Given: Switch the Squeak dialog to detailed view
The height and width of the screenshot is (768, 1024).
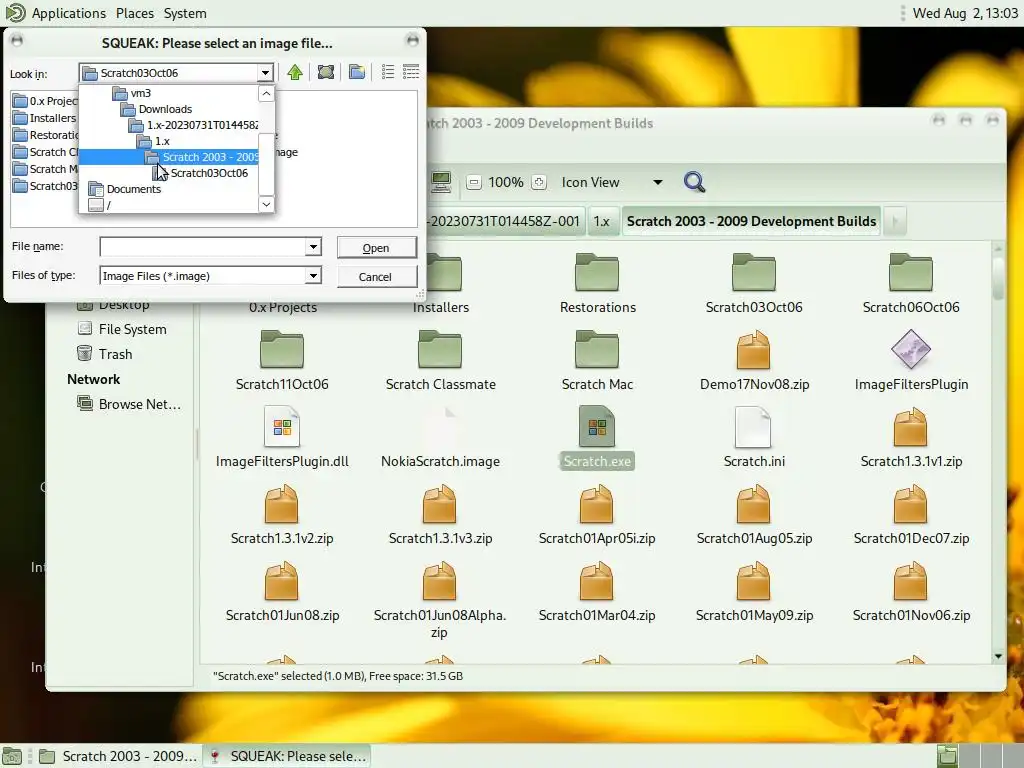Looking at the screenshot, I should 411,72.
